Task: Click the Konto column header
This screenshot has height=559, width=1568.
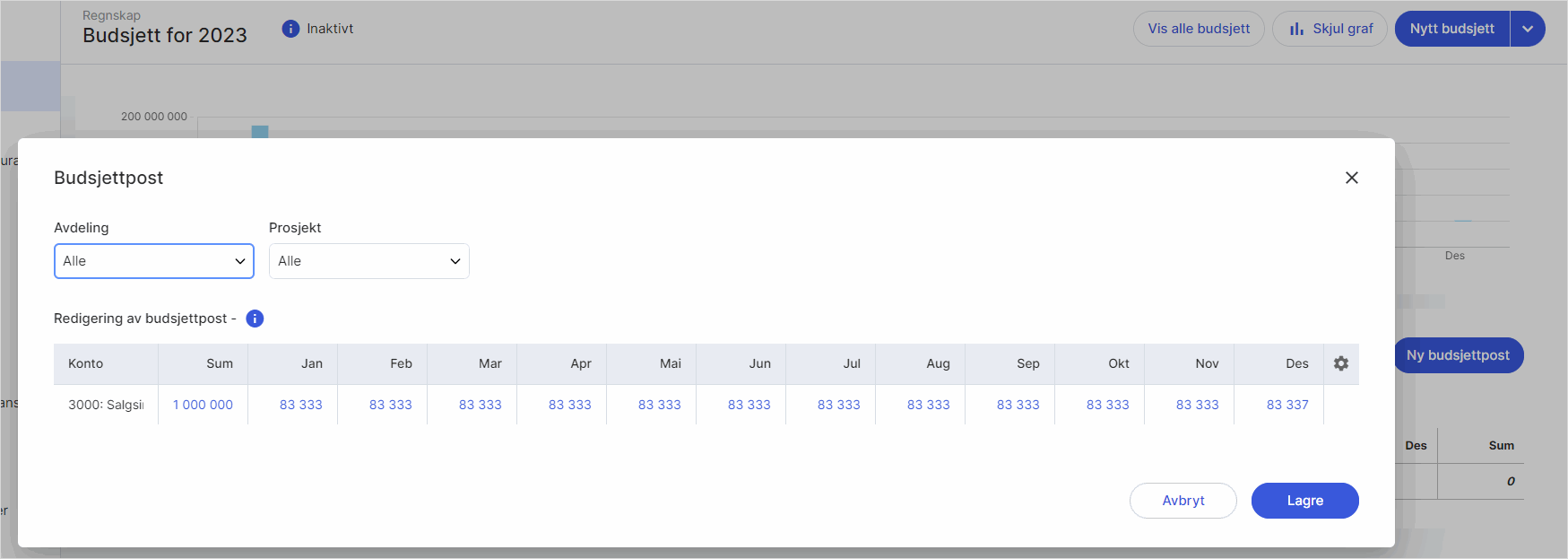Action: point(86,363)
